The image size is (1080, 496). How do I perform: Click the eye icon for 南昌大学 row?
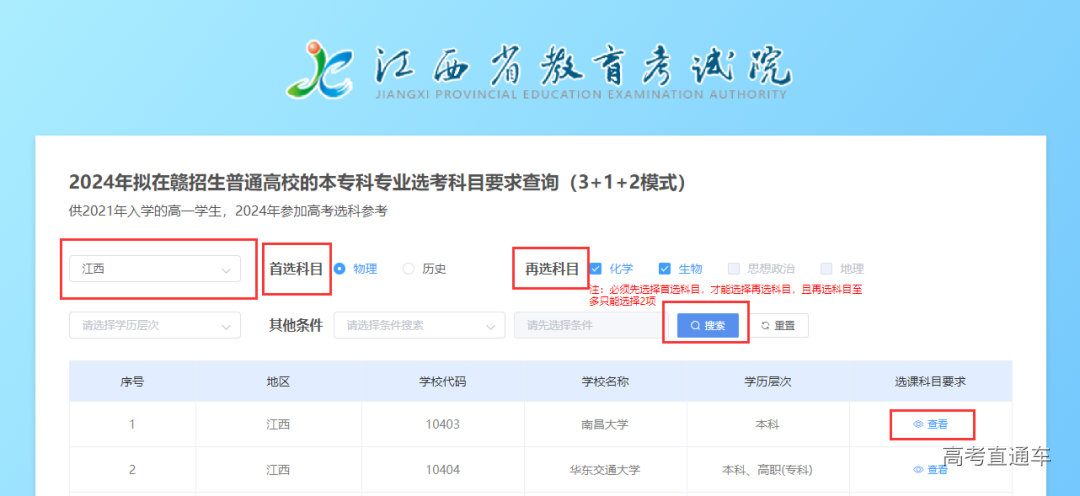[918, 425]
